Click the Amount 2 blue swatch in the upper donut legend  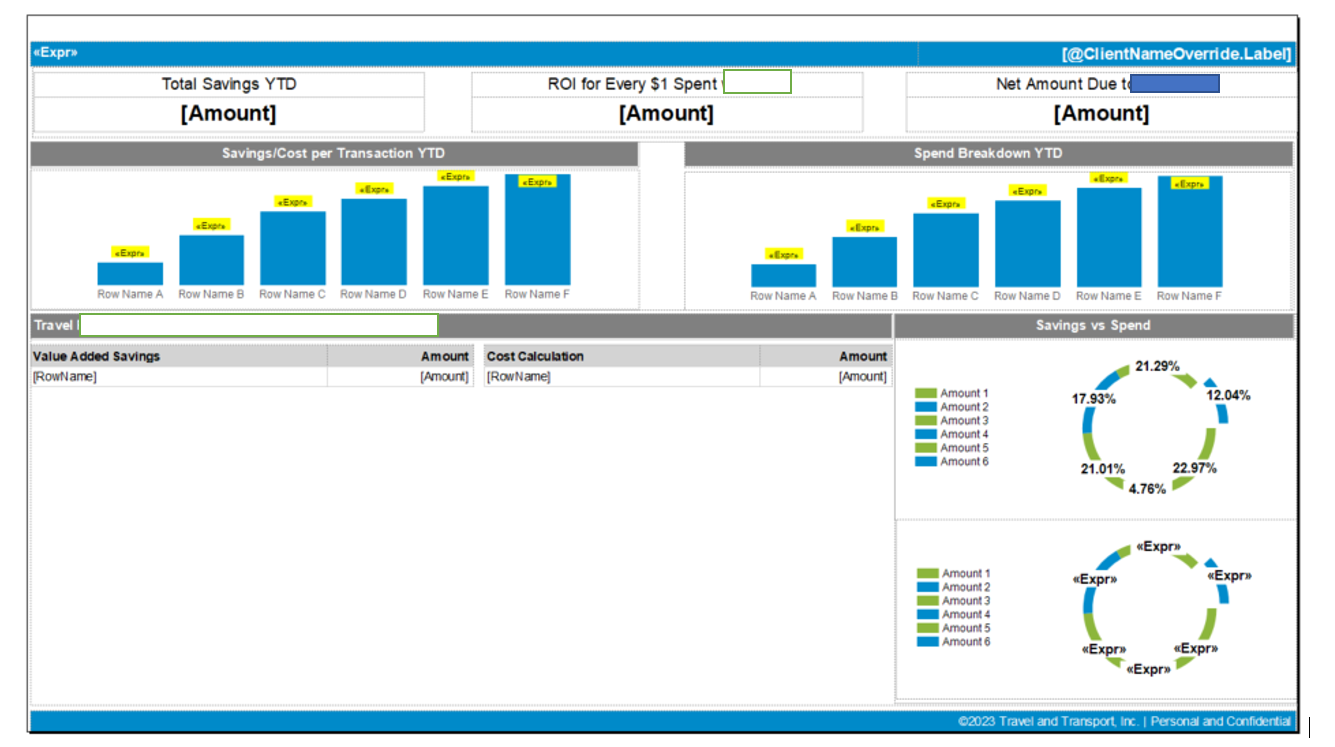926,407
